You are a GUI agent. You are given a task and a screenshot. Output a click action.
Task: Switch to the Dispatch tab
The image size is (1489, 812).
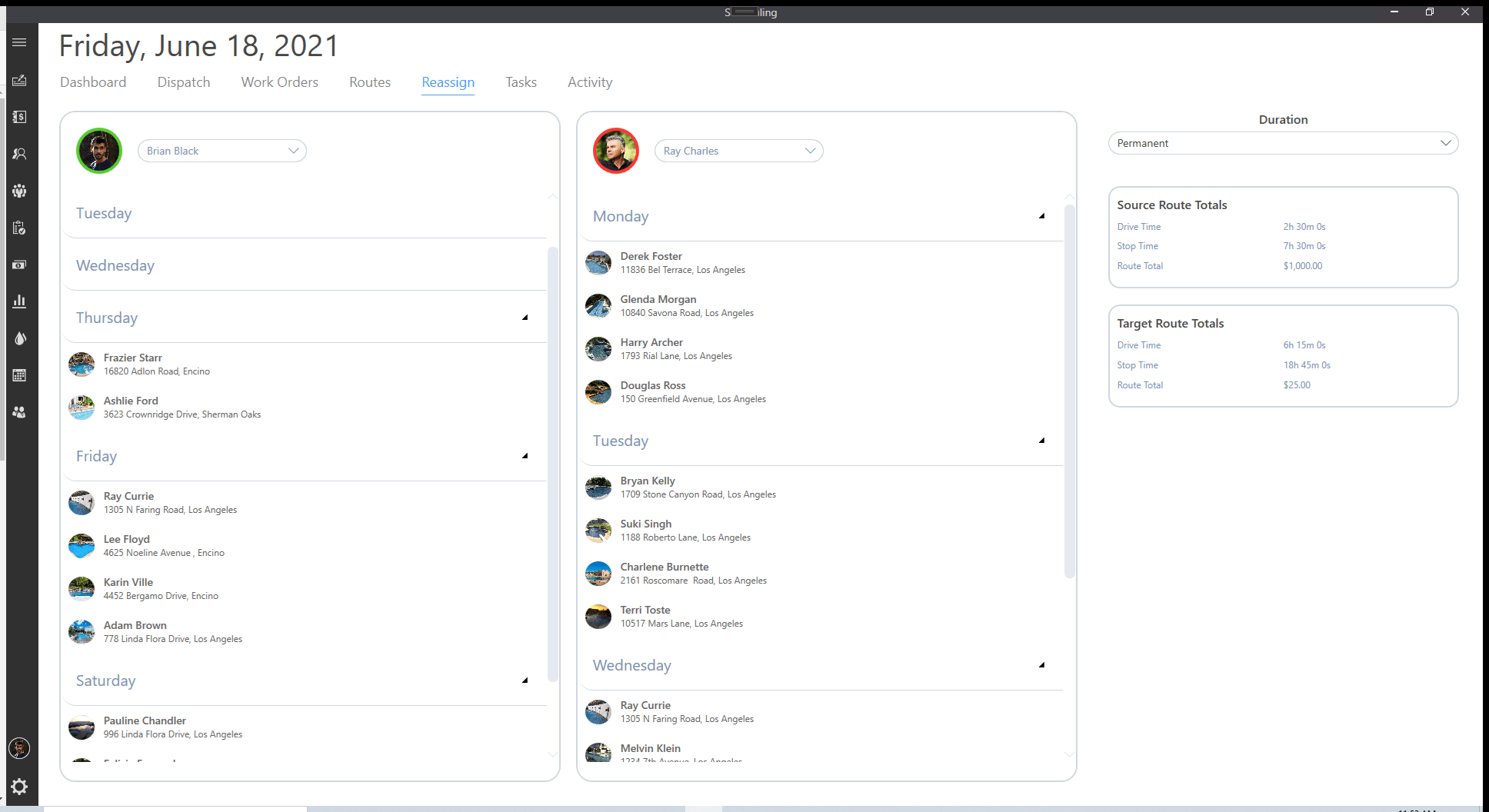tap(183, 82)
